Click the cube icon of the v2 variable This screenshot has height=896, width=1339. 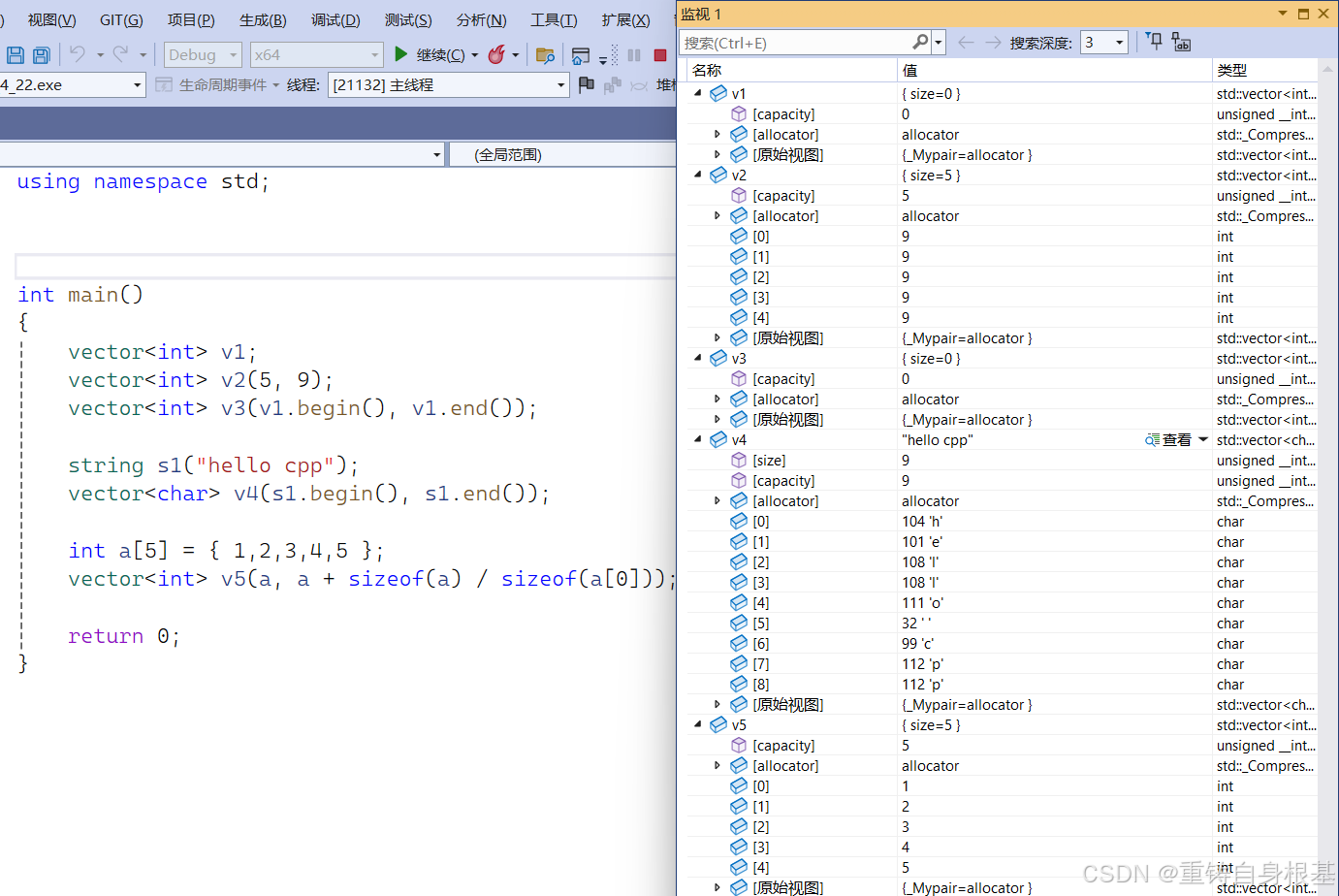tap(718, 175)
